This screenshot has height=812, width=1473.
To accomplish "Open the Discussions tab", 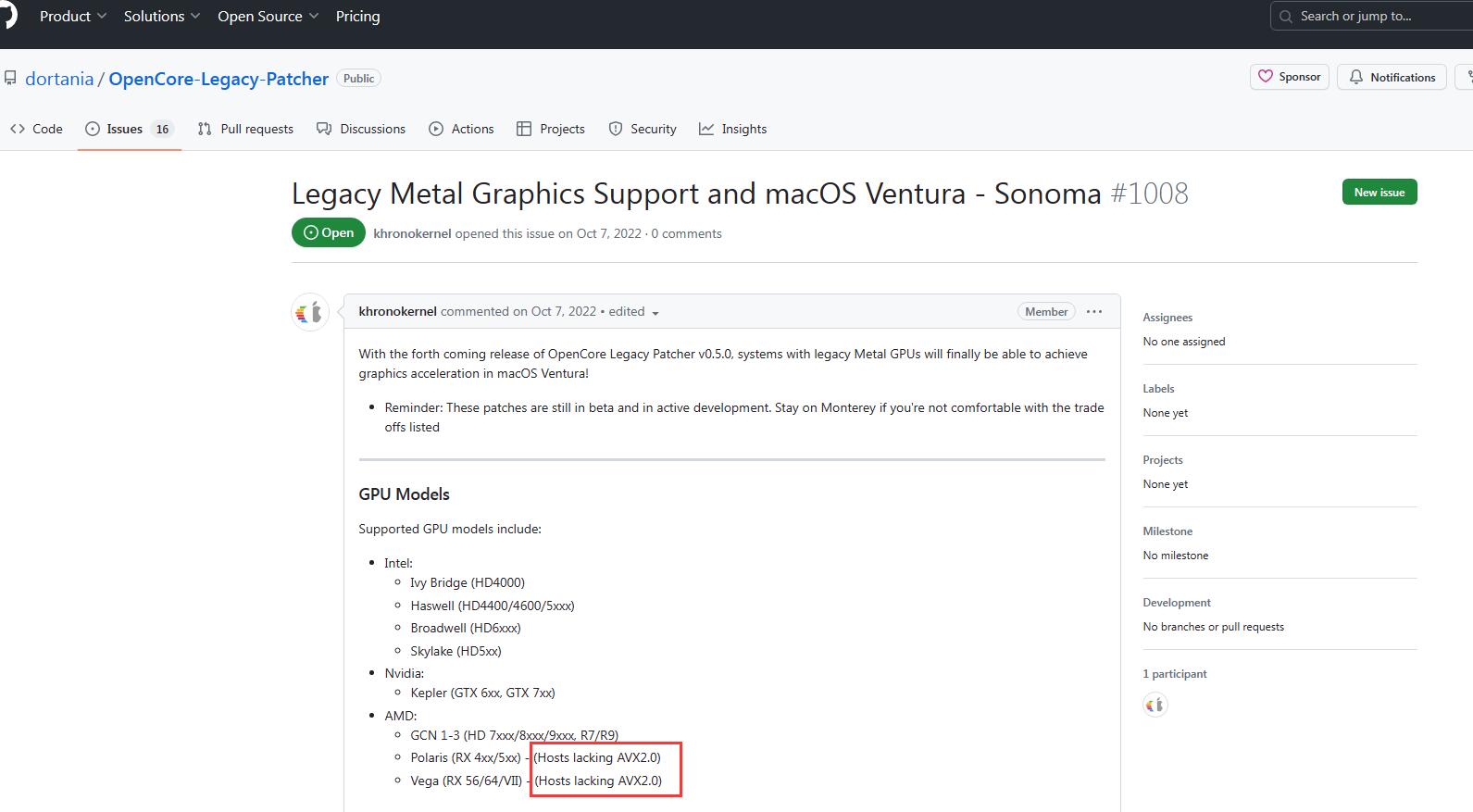I will pyautogui.click(x=361, y=129).
